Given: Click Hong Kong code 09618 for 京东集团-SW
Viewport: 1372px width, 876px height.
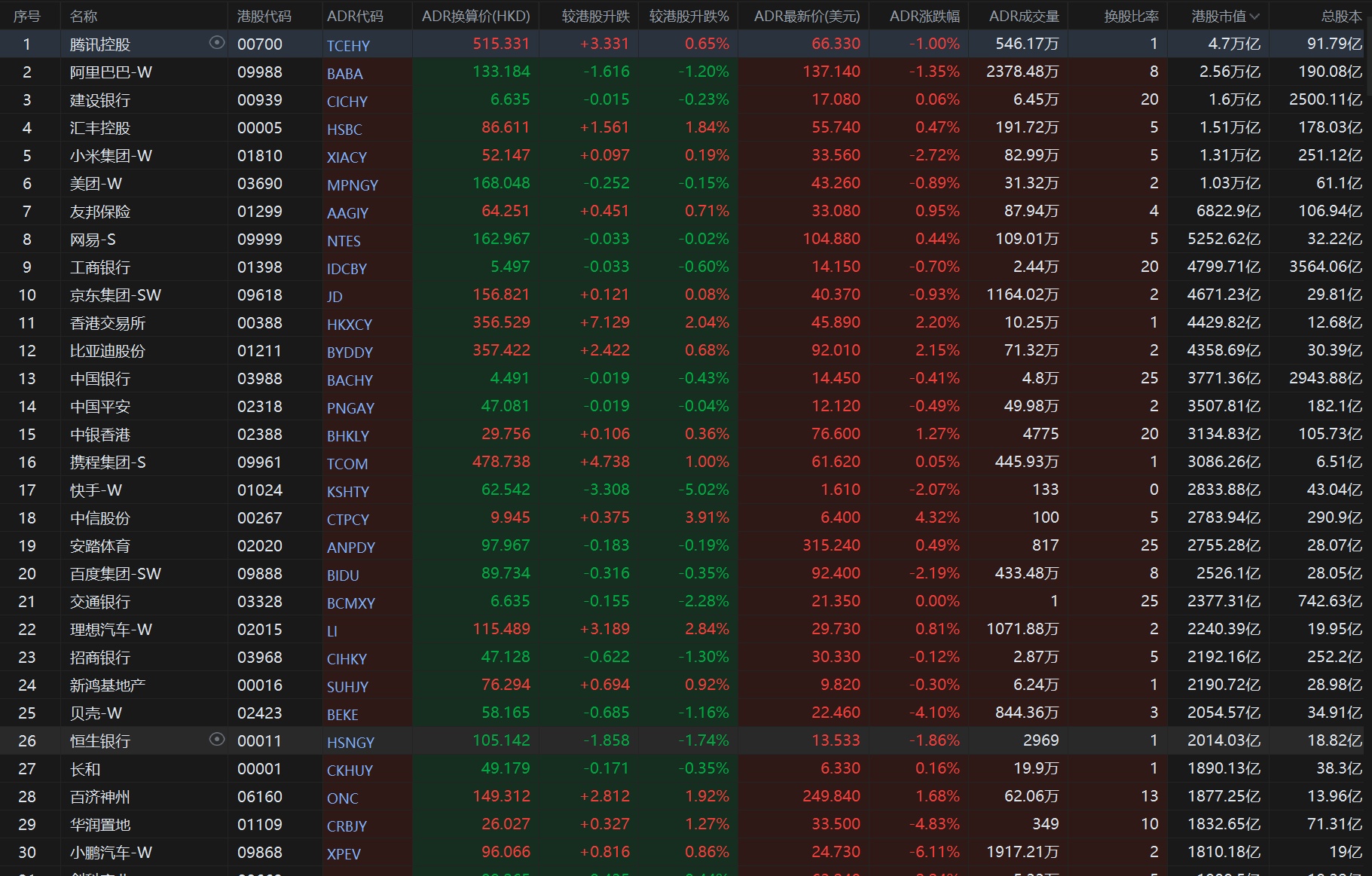Looking at the screenshot, I should click(x=259, y=295).
